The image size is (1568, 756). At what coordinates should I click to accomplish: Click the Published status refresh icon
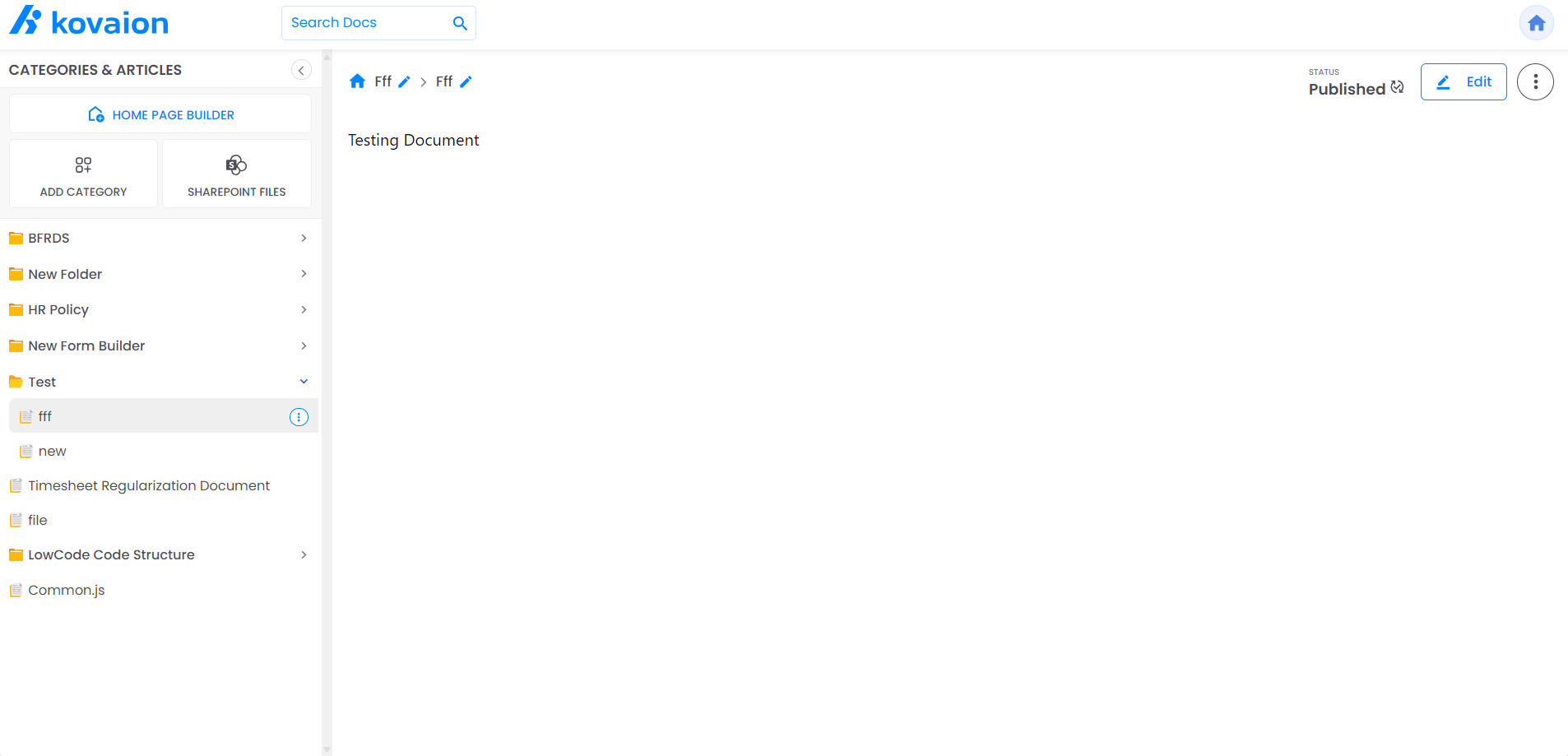[x=1397, y=87]
